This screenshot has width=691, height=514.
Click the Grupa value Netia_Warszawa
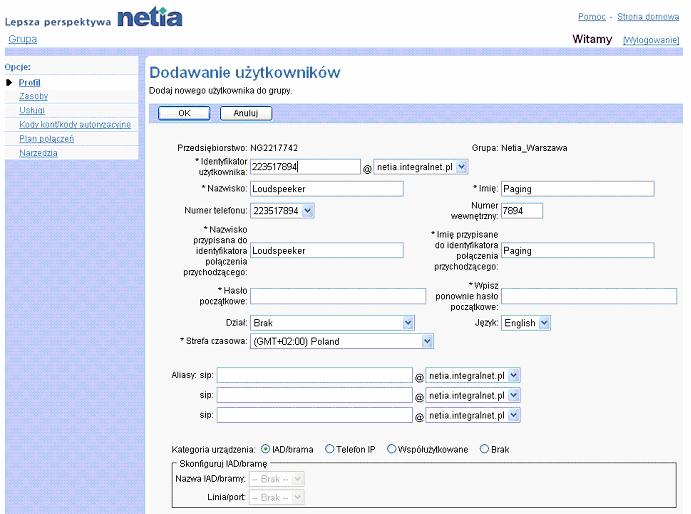[x=534, y=148]
